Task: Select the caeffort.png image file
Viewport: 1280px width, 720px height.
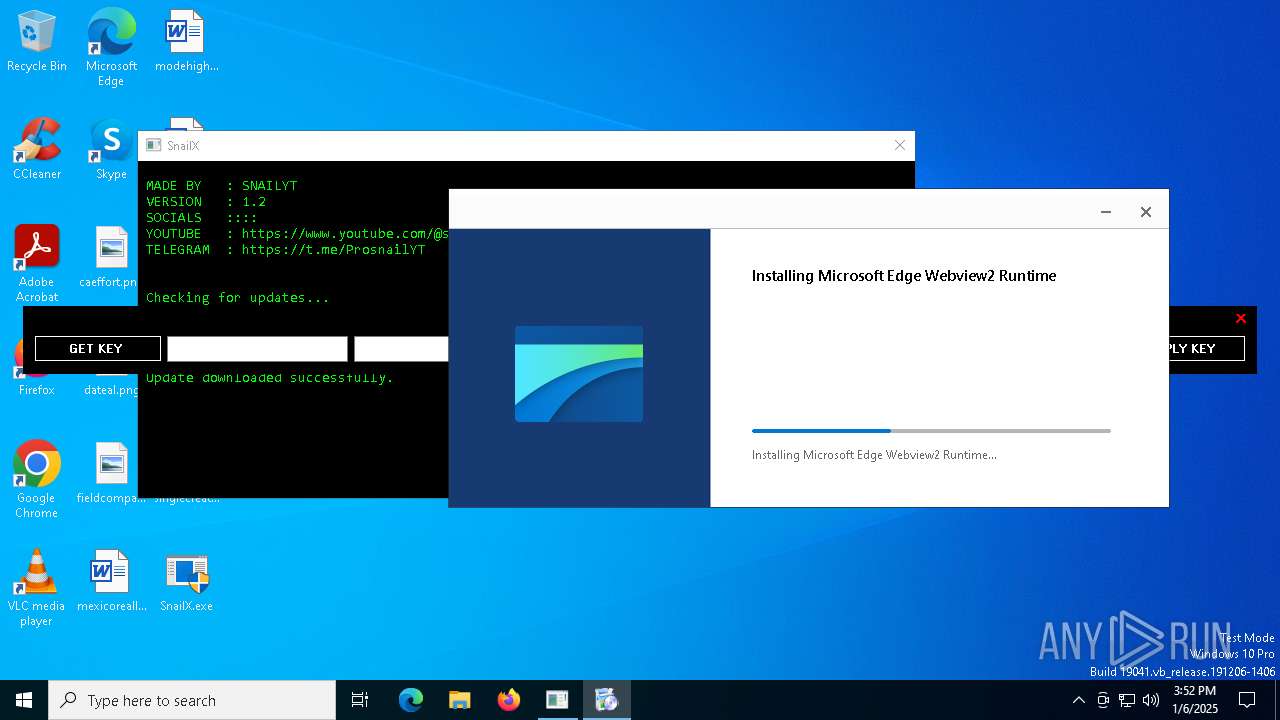Action: (x=110, y=257)
